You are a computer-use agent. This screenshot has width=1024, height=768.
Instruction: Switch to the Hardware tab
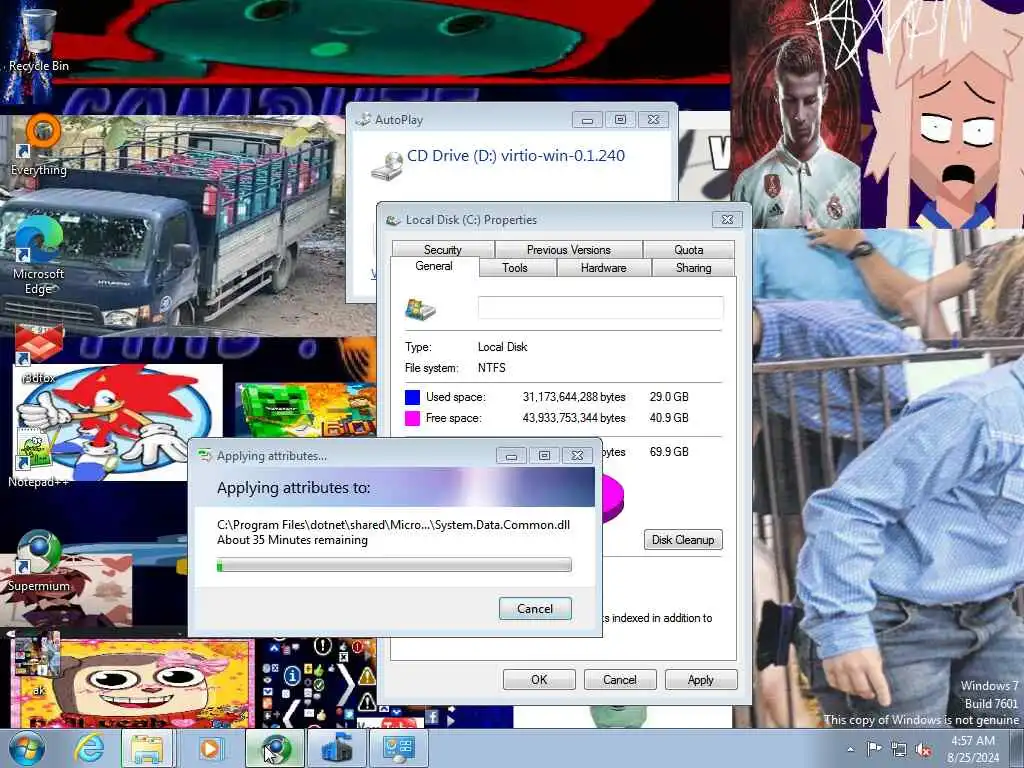603,268
